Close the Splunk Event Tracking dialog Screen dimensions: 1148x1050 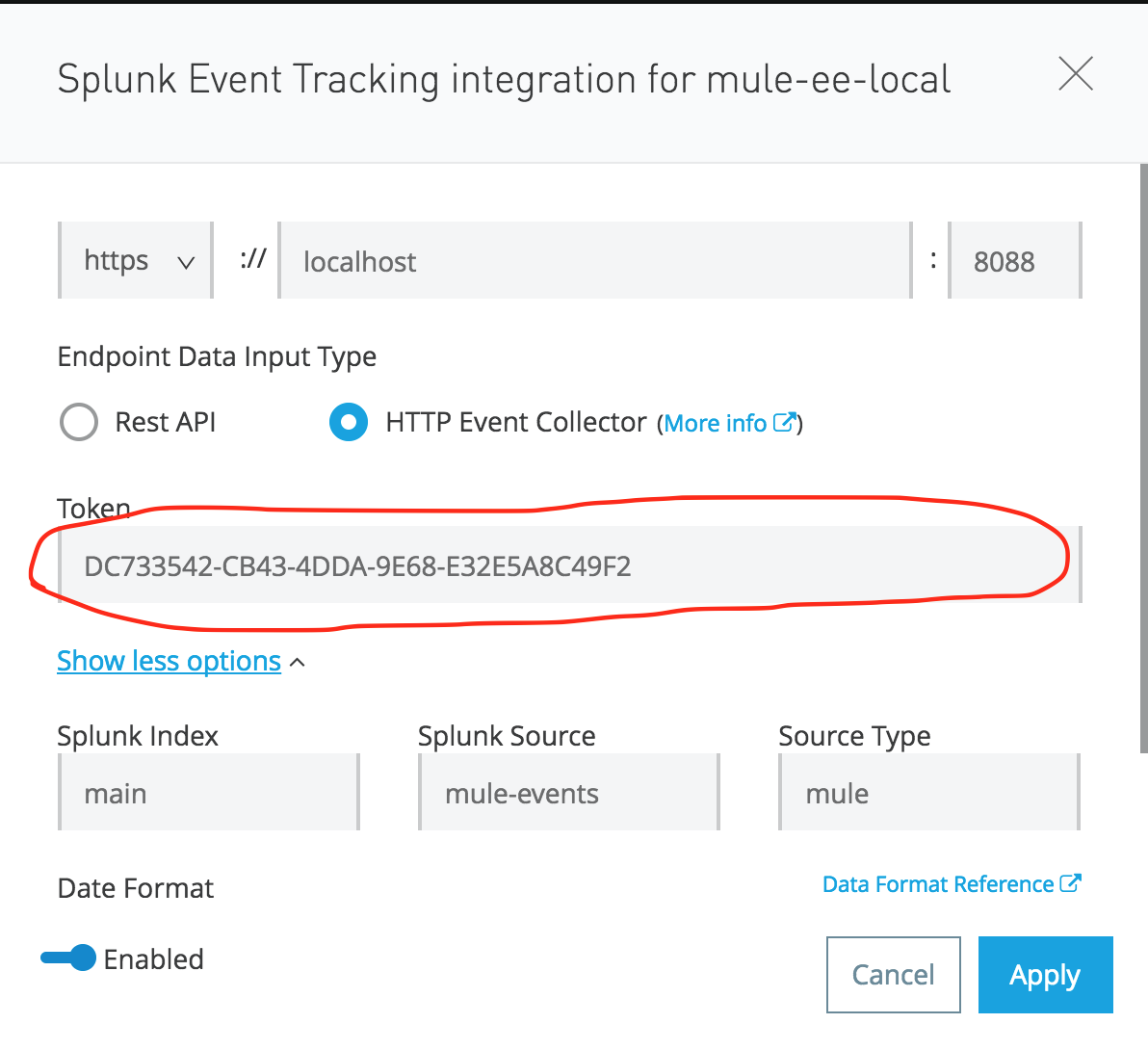[1075, 74]
